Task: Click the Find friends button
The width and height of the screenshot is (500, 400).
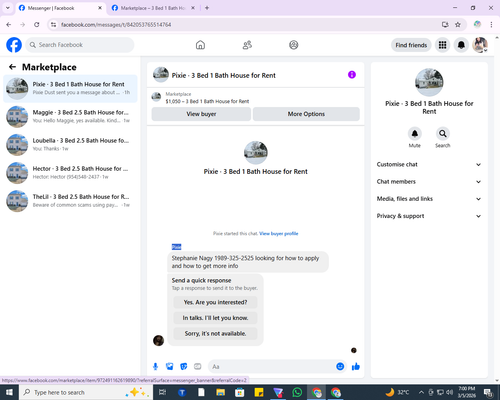Action: click(411, 45)
